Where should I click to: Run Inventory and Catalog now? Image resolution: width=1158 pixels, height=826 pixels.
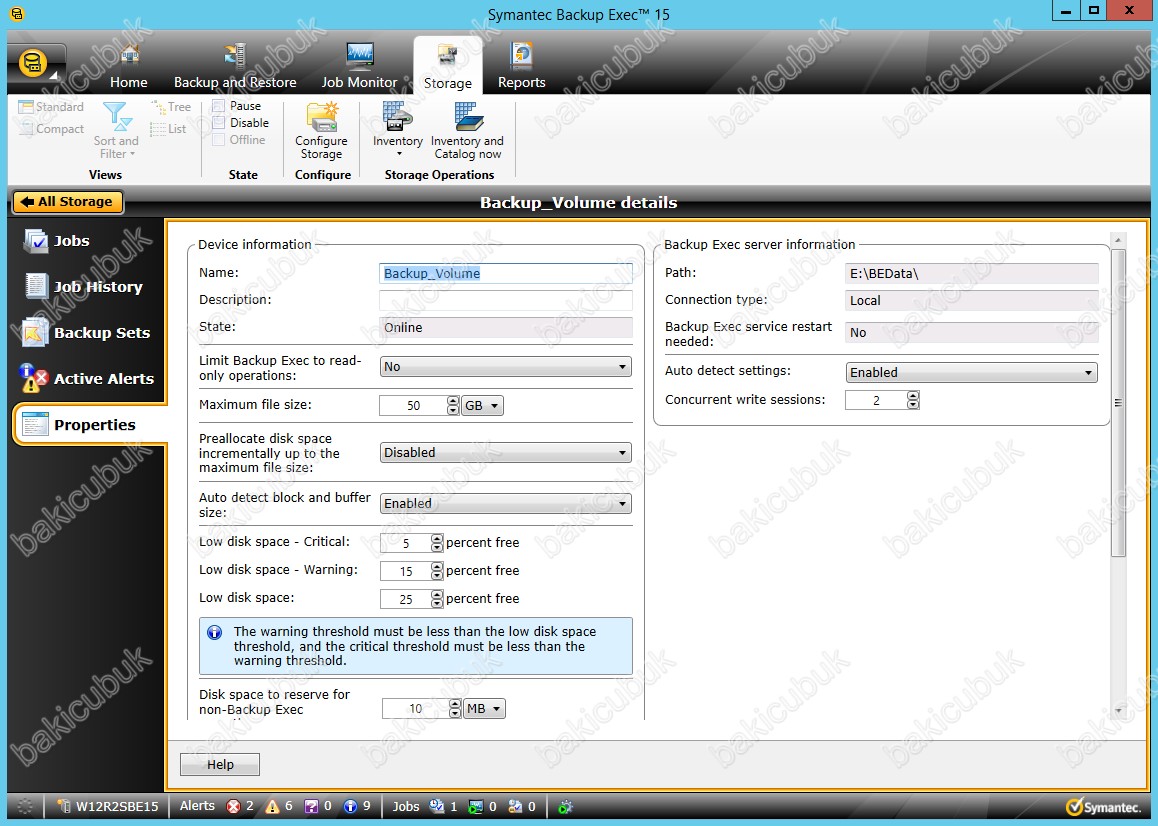[467, 131]
